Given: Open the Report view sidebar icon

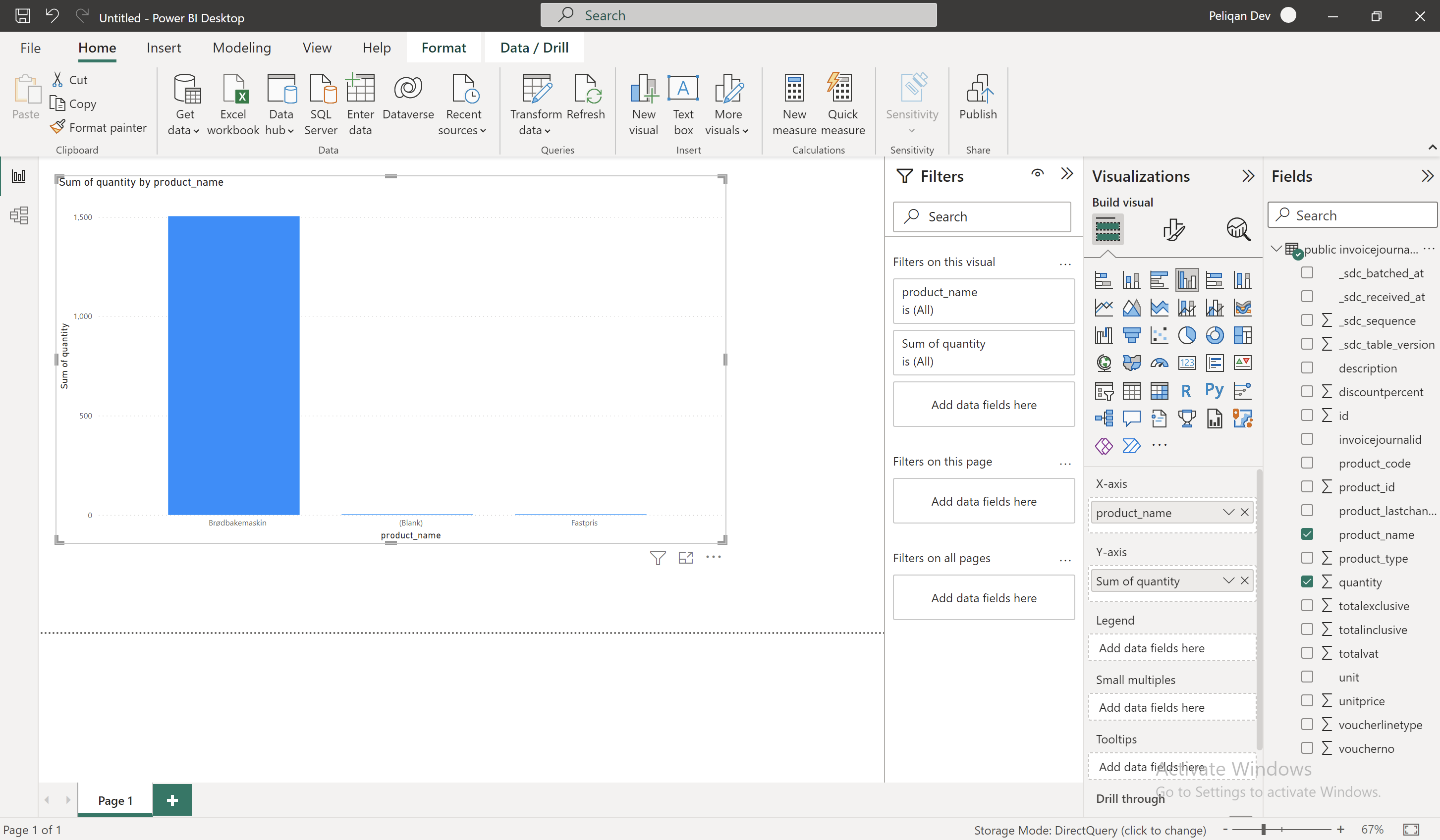Looking at the screenshot, I should (19, 176).
